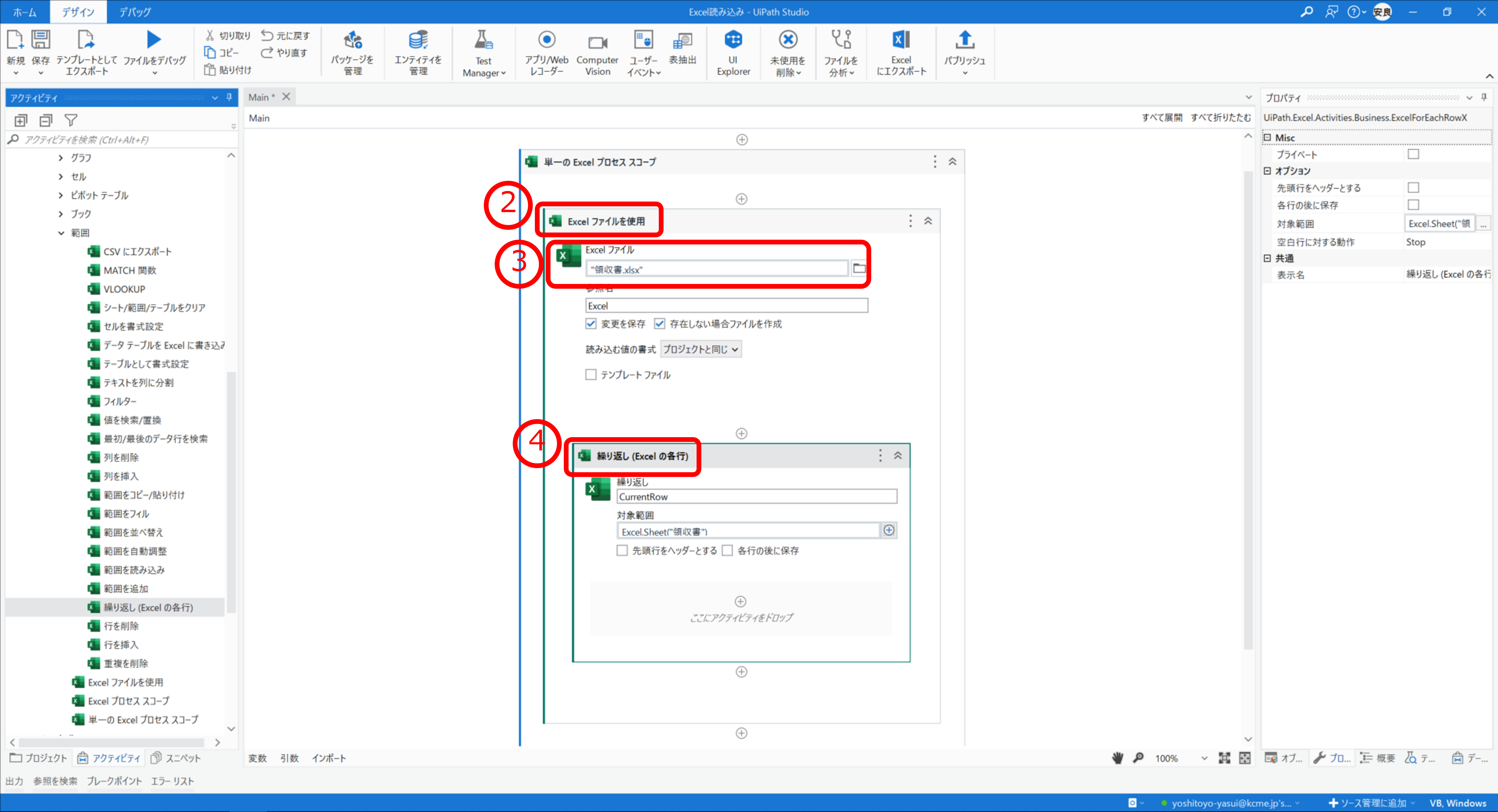1498x812 pixels.
Task: Click Excel にエクスポート icon
Action: 901,52
